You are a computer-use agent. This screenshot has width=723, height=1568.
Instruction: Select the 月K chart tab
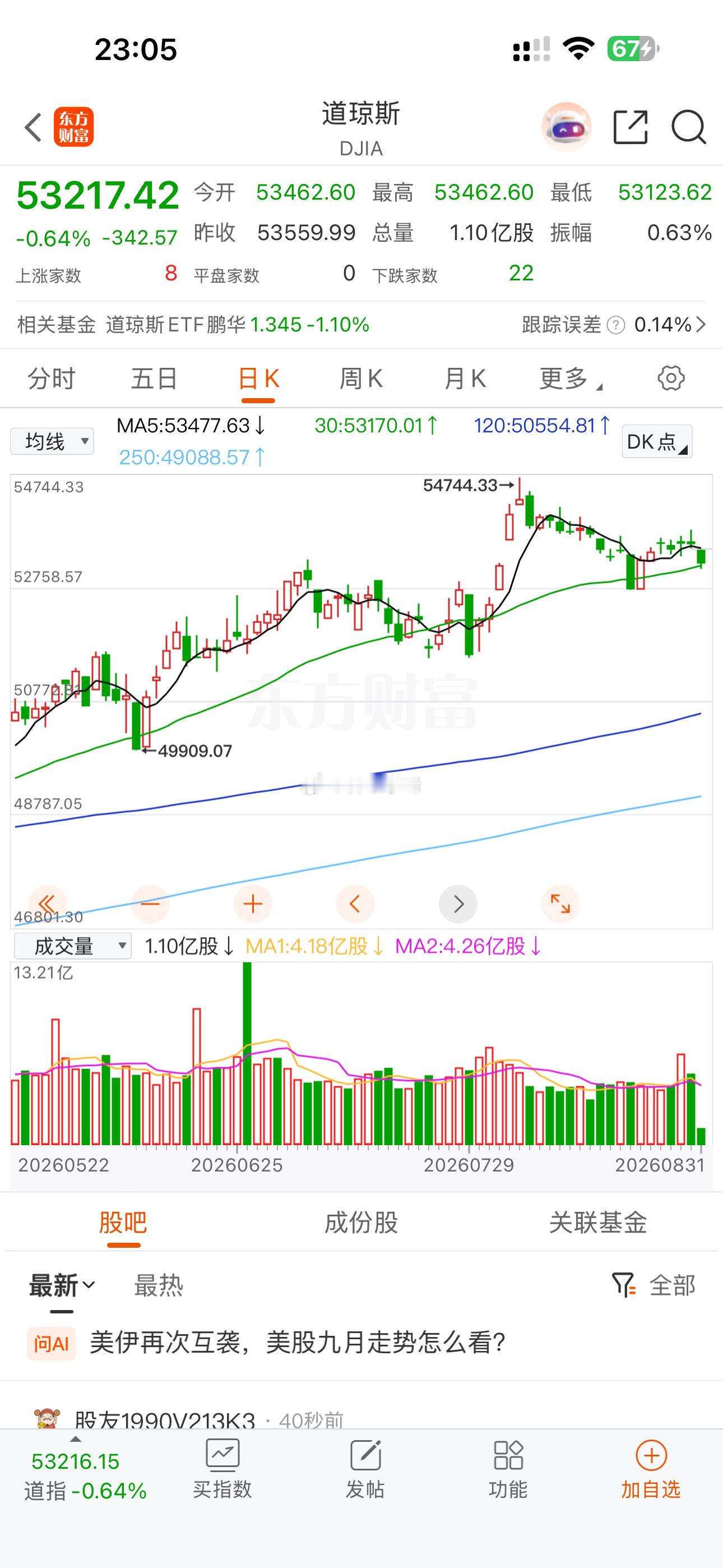465,379
